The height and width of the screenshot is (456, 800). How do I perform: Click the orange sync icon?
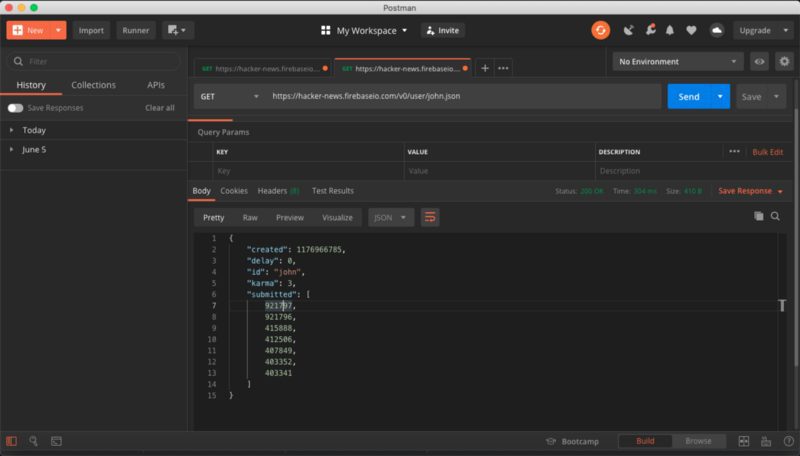click(x=600, y=30)
